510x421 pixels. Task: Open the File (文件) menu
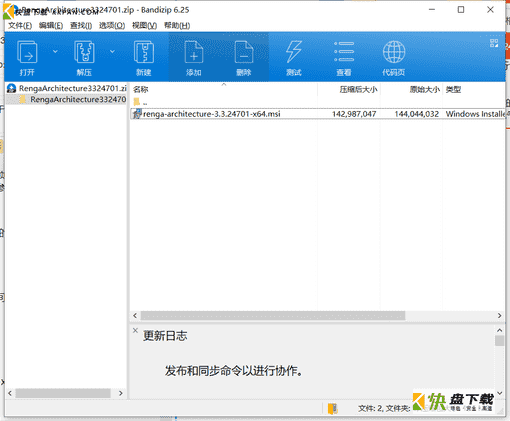click(20, 26)
